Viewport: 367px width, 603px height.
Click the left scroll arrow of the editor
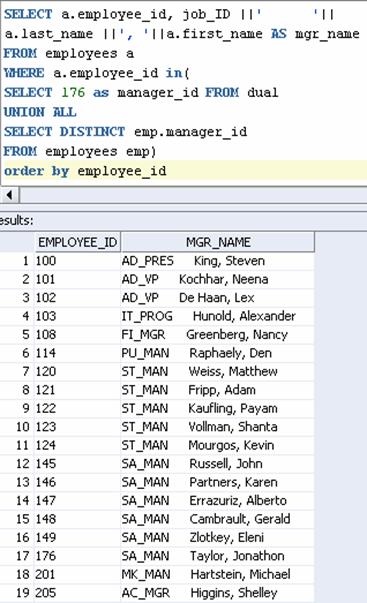(x=10, y=195)
